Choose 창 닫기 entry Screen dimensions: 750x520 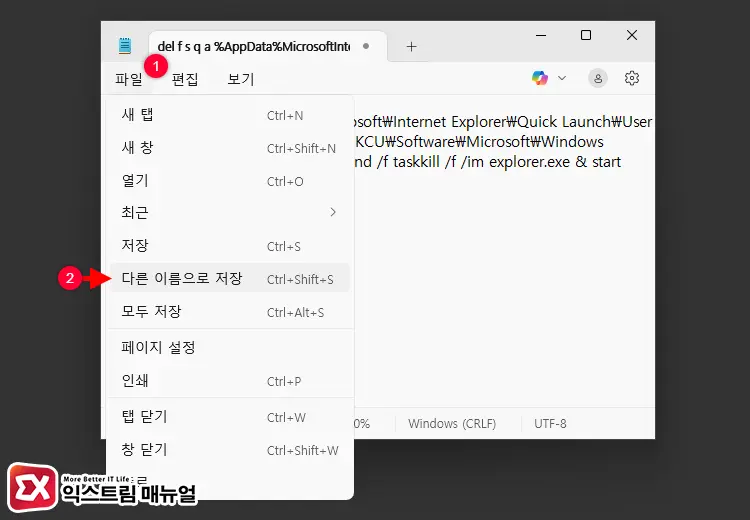pos(230,450)
